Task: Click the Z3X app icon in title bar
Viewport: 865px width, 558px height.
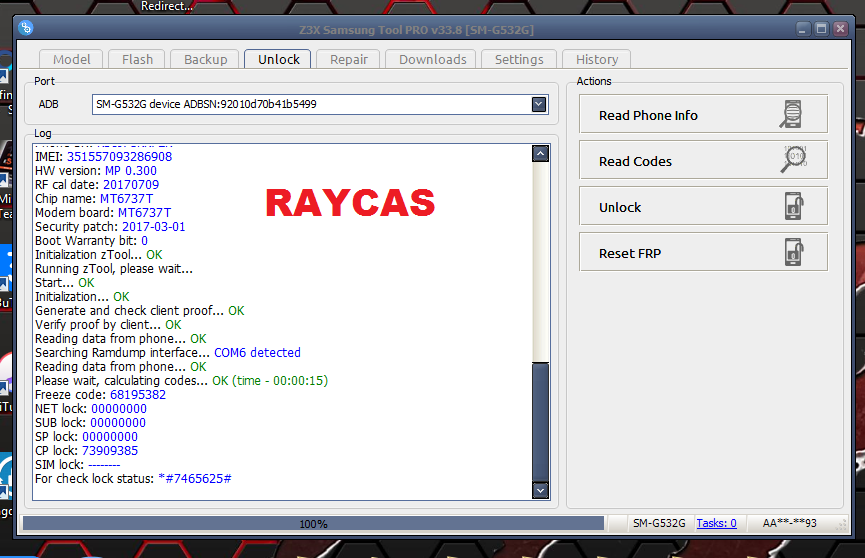Action: tap(25, 28)
